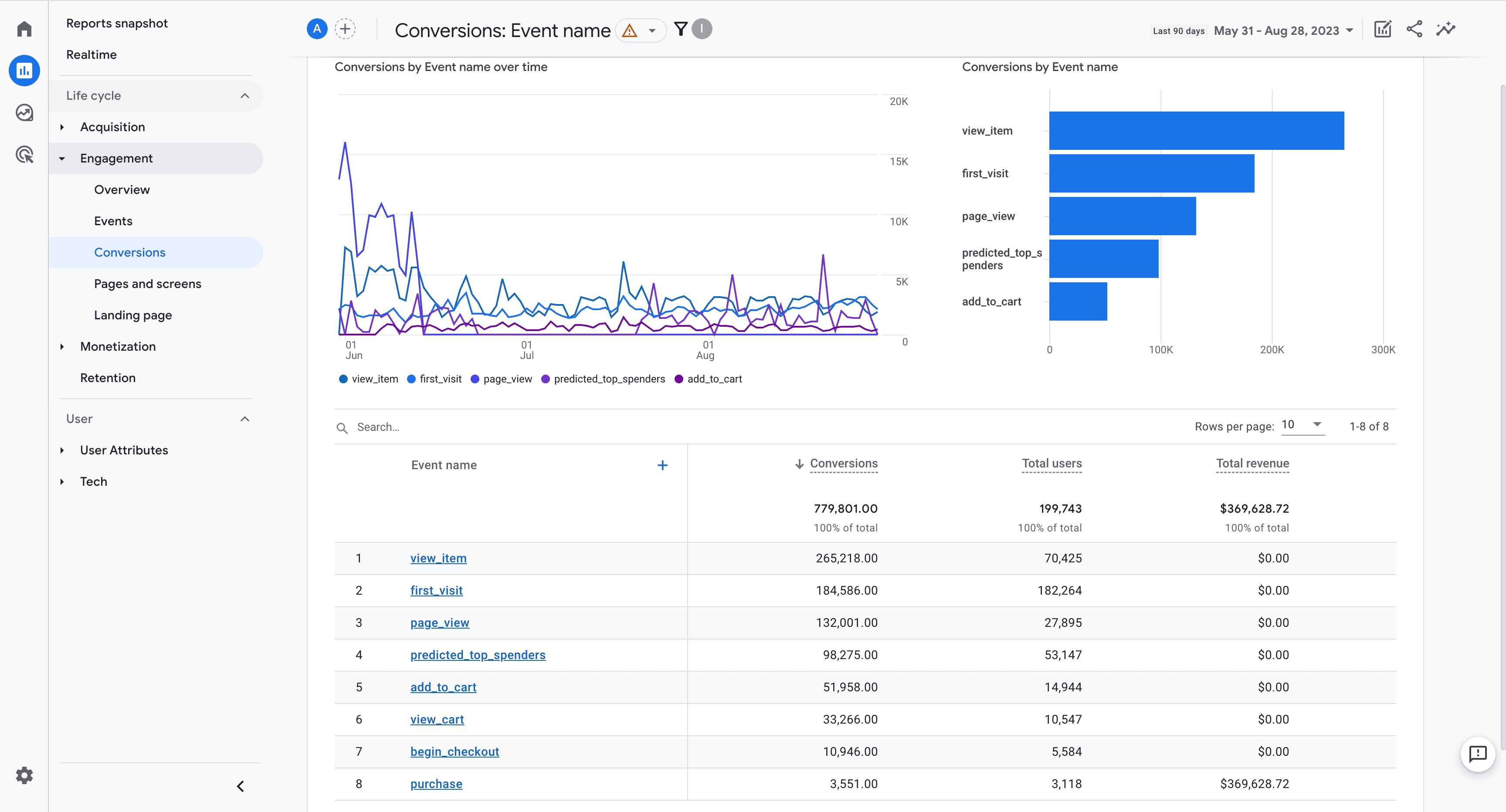This screenshot has width=1506, height=812.
Task: Expand the Monetization section
Action: pyautogui.click(x=118, y=347)
